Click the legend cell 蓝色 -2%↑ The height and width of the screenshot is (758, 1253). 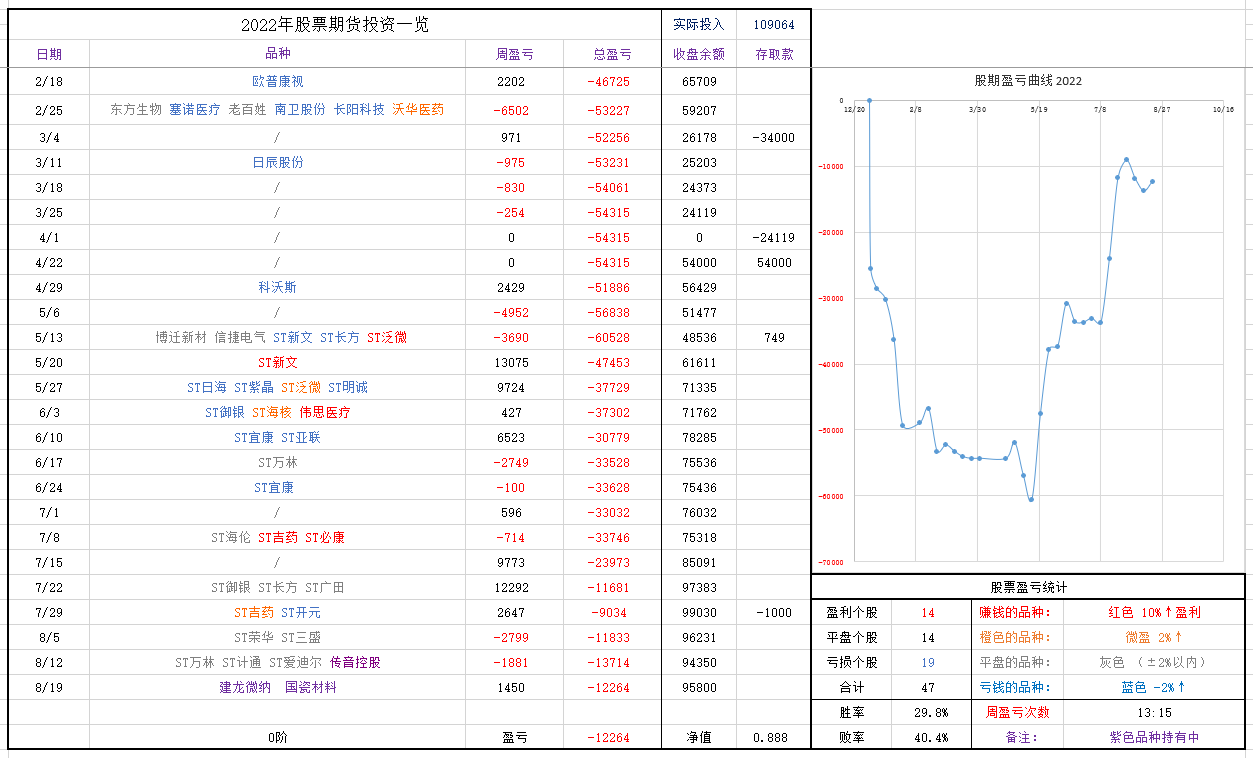pyautogui.click(x=1154, y=687)
